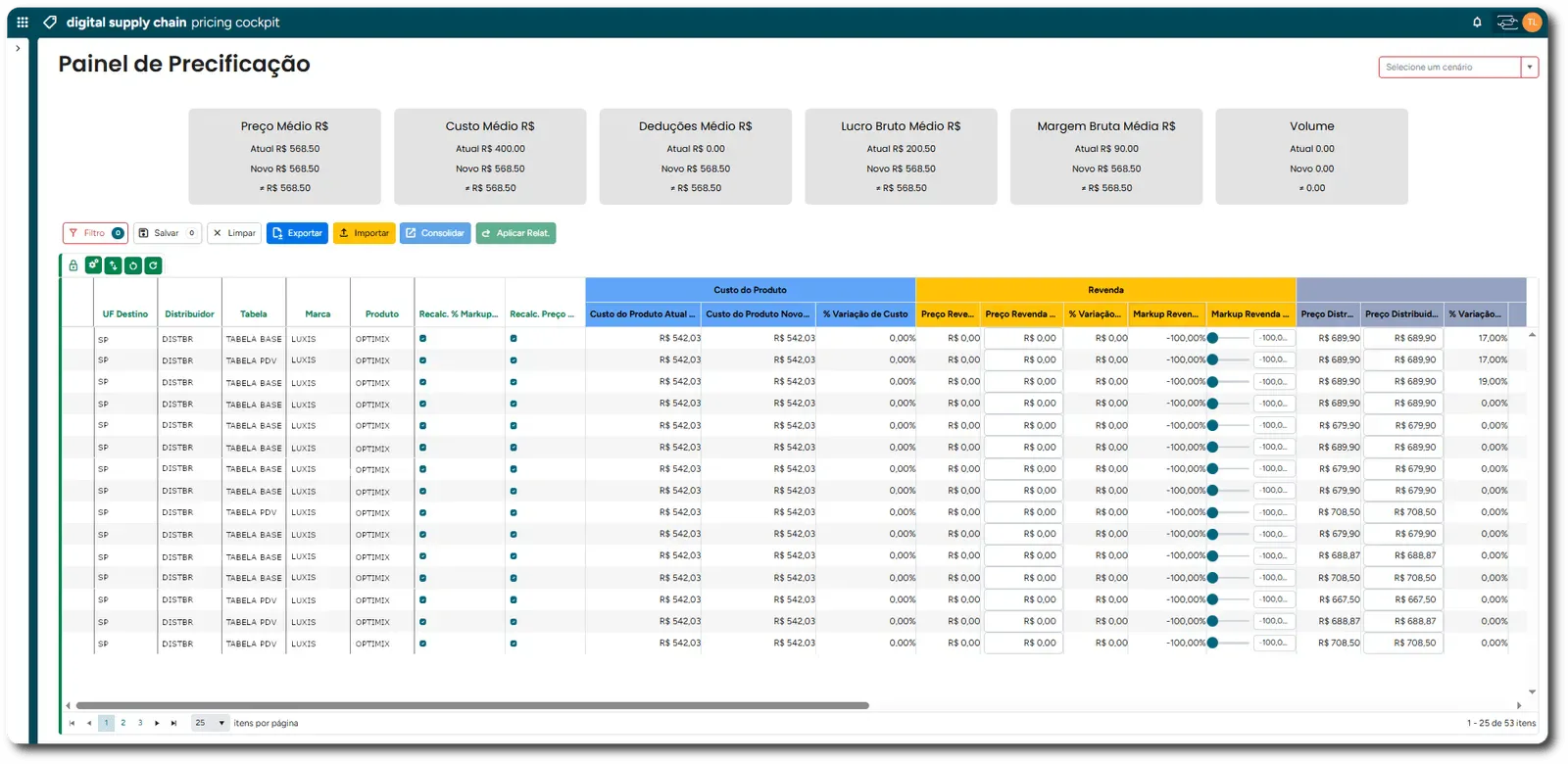Go to first page of results
Screen dimensions: 1568x764
coord(72,723)
